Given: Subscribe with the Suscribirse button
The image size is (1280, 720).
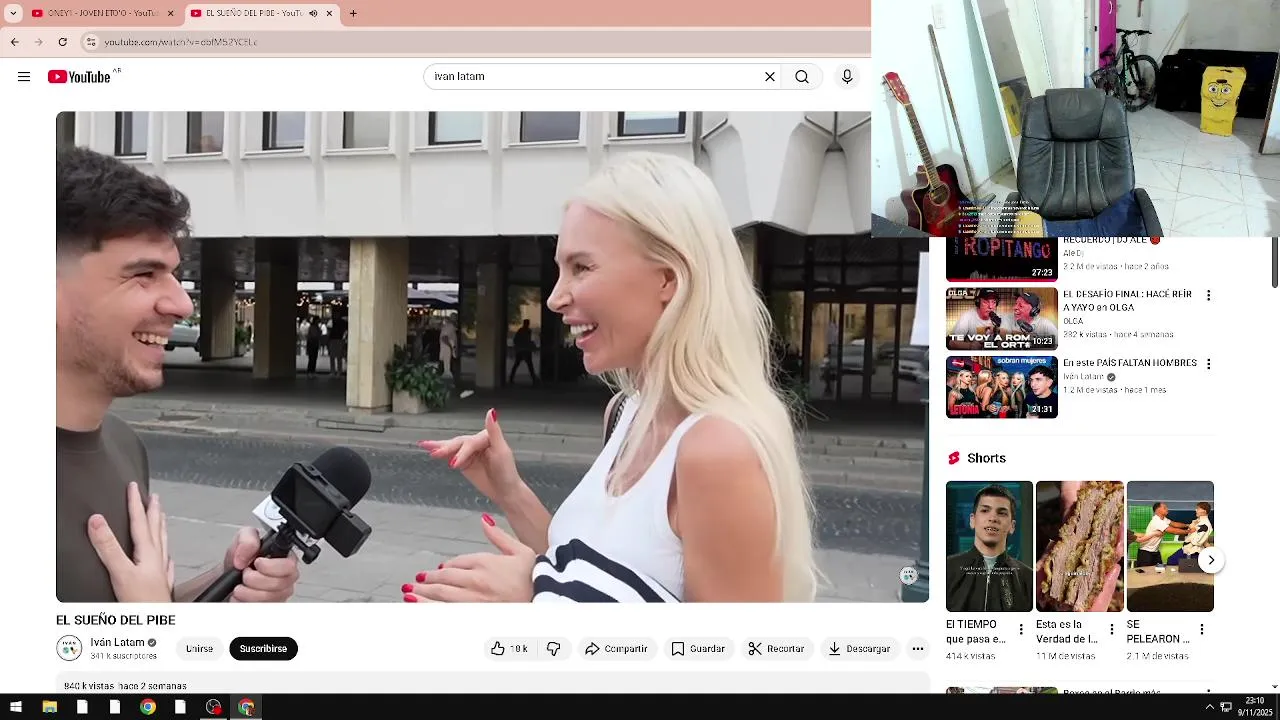Looking at the screenshot, I should pyautogui.click(x=263, y=649).
